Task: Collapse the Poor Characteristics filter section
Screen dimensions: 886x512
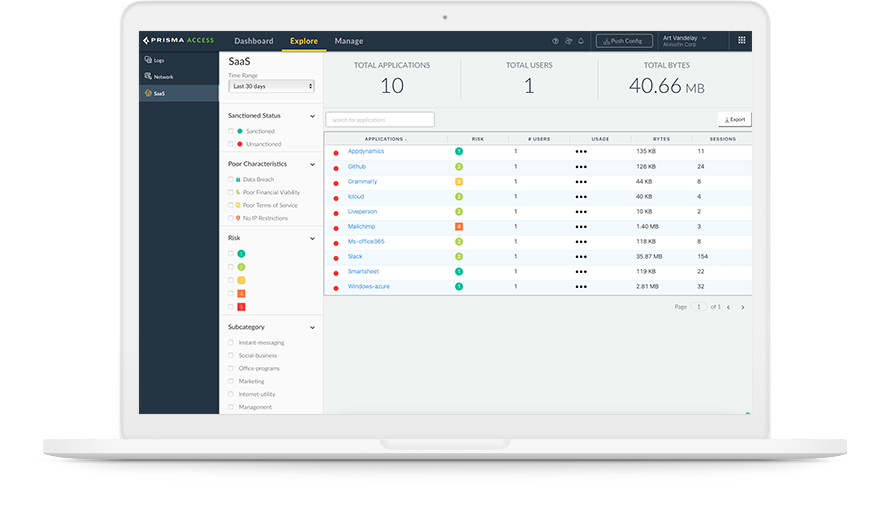Action: (312, 164)
